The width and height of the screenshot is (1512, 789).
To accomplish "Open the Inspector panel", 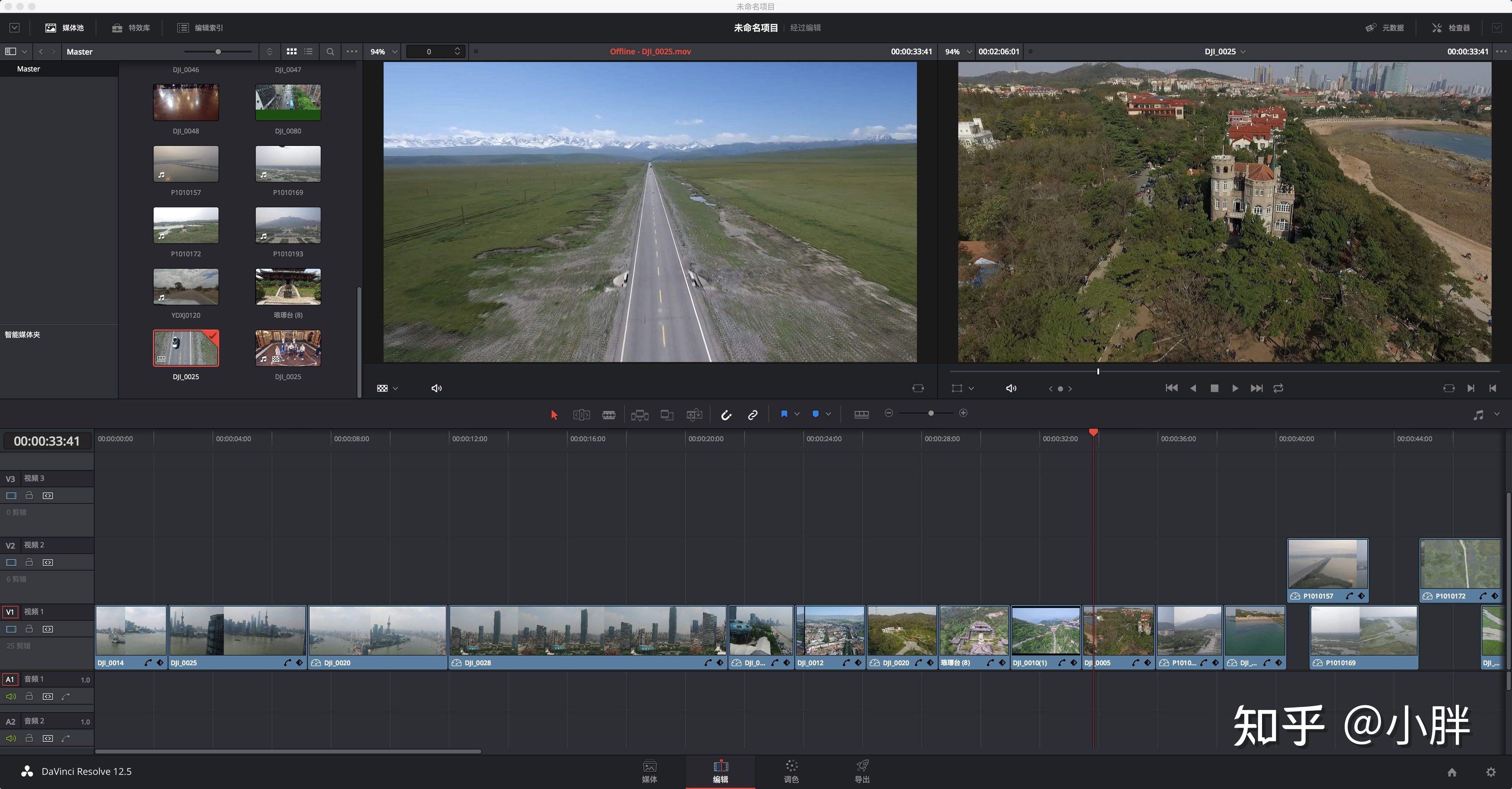I will tap(1451, 28).
